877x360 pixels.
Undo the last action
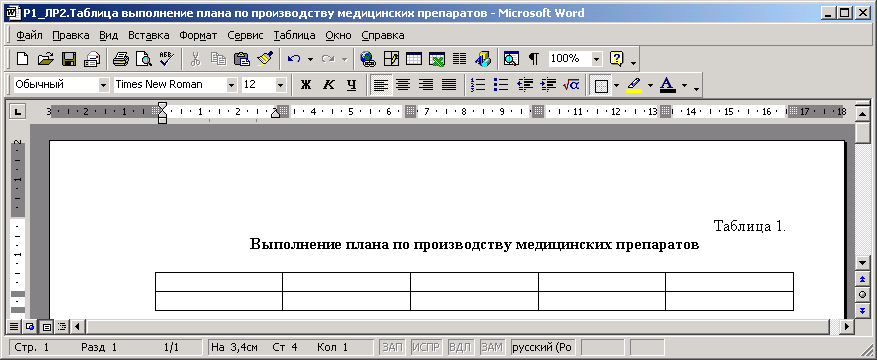pyautogui.click(x=294, y=58)
